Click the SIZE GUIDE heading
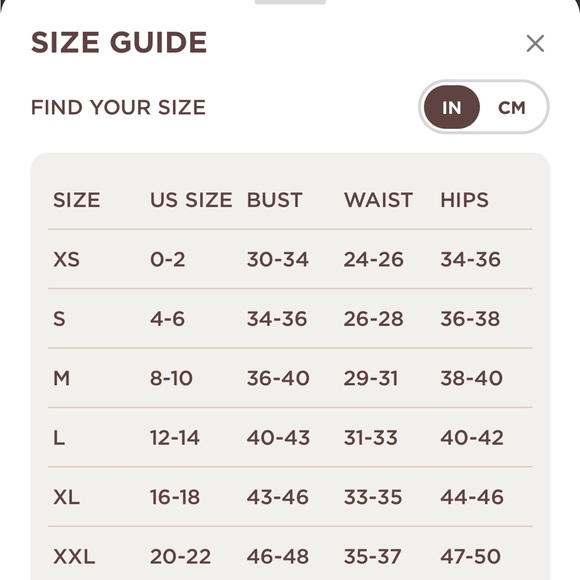 point(119,42)
